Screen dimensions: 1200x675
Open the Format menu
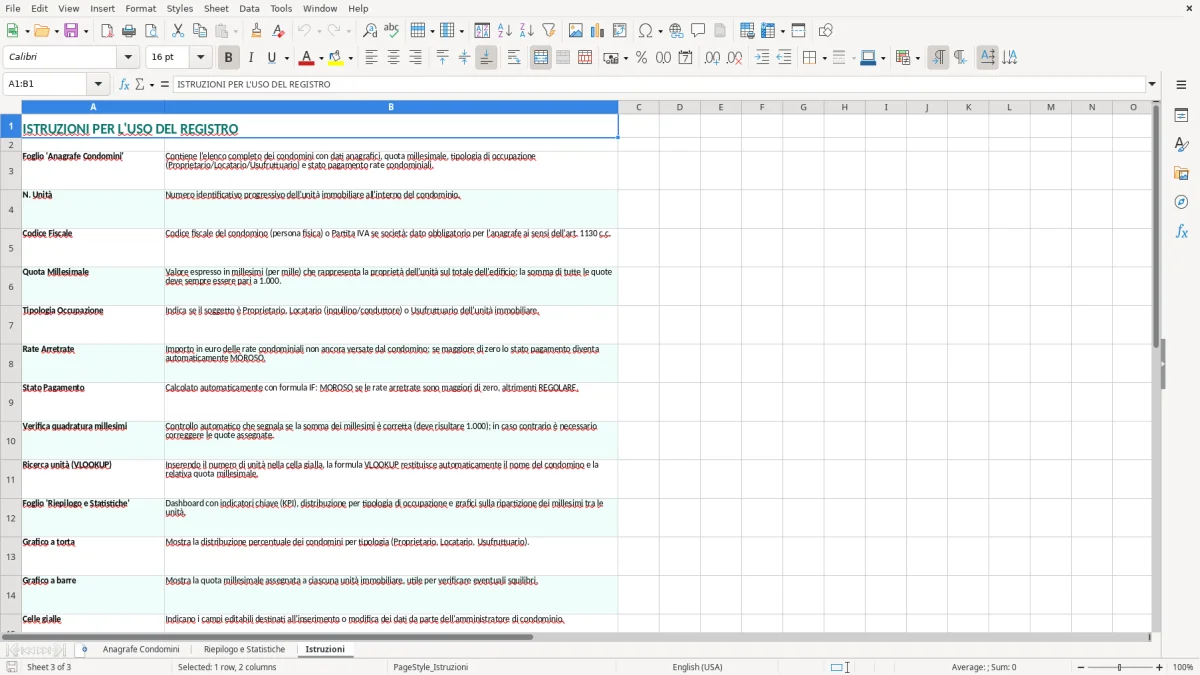pos(141,8)
